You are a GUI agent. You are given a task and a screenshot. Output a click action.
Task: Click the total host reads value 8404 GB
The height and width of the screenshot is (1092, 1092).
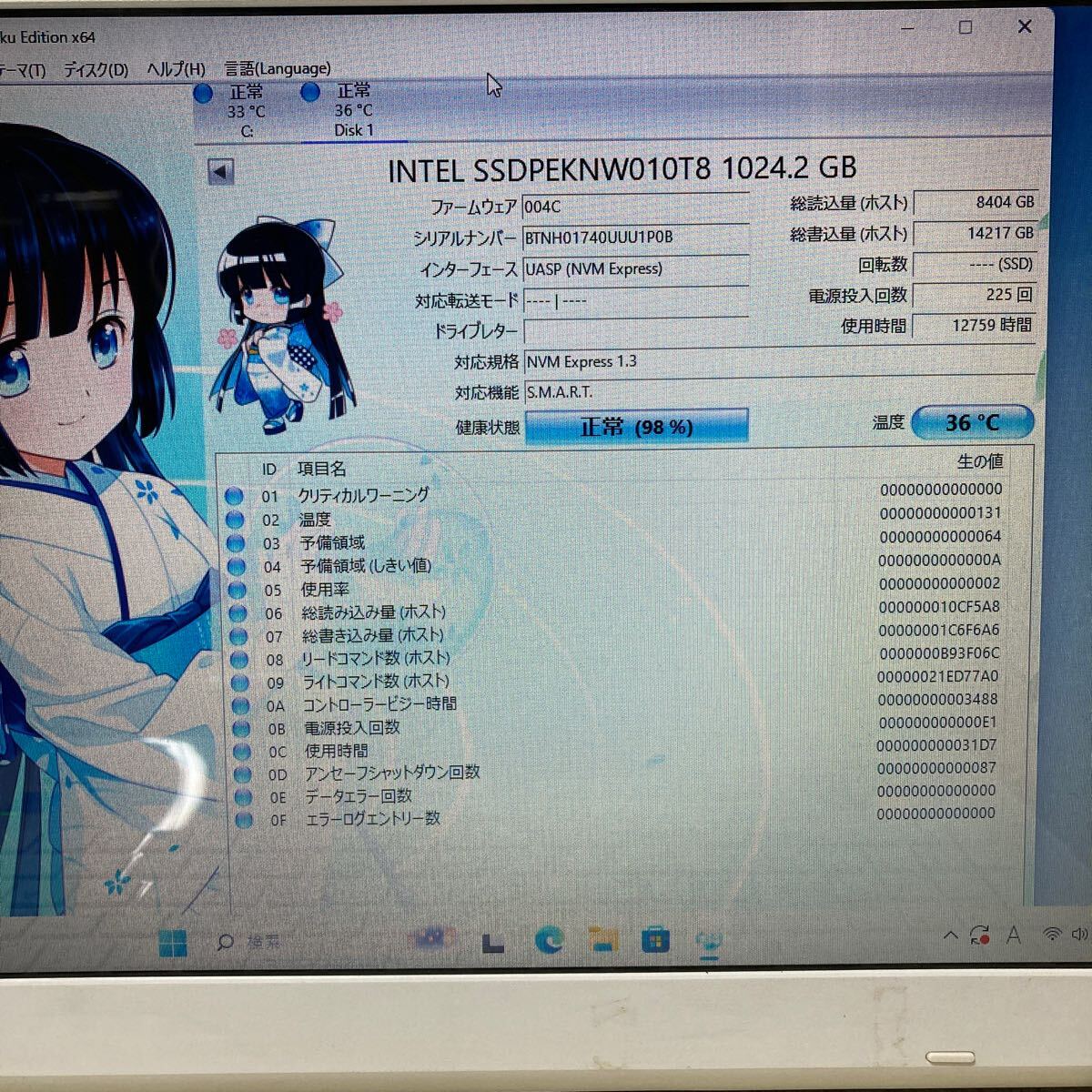[x=975, y=203]
